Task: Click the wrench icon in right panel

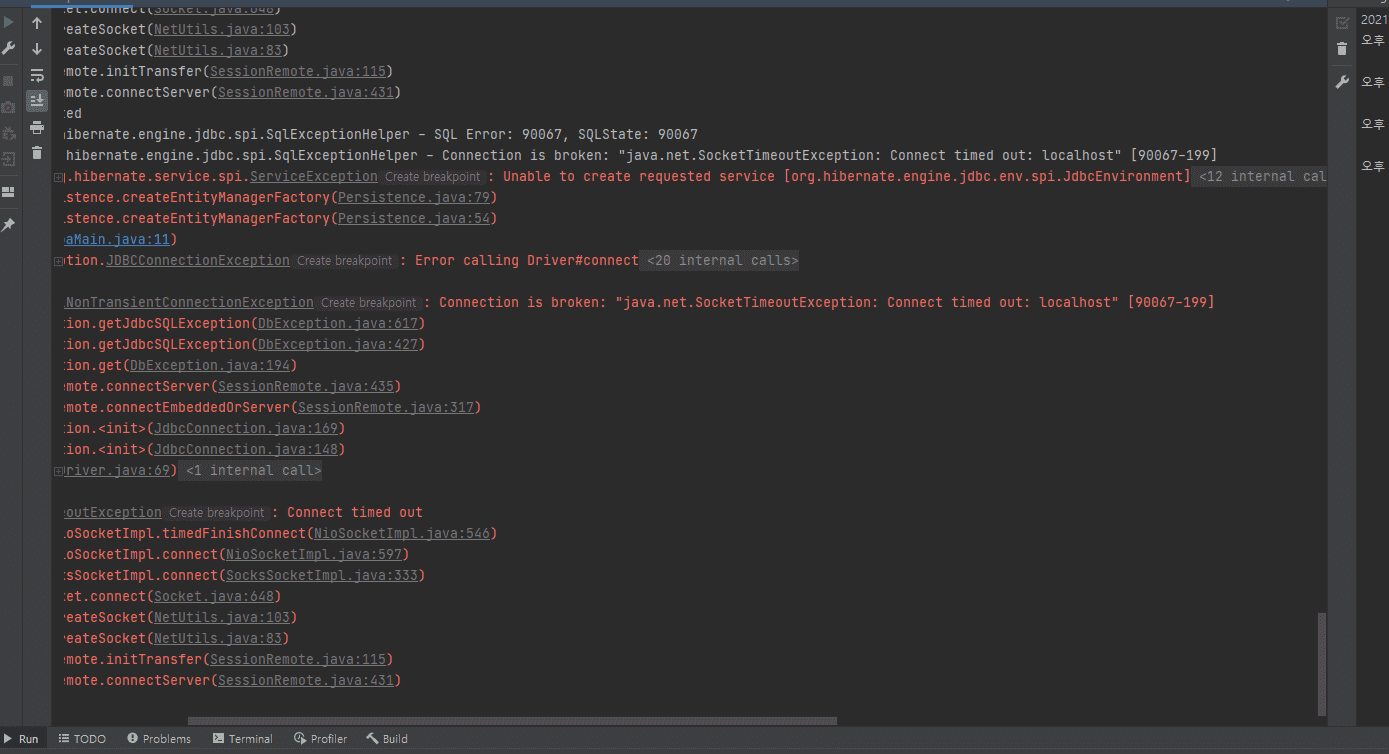Action: coord(1342,82)
